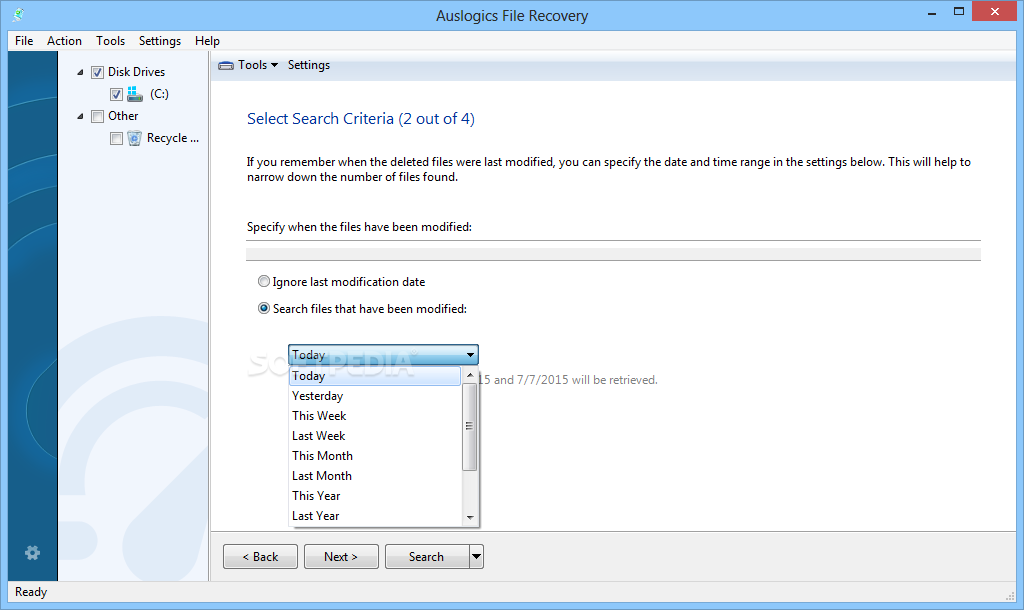Open the Tools toolbar dropdown
Screen dimensions: 1024x610
pos(257,65)
